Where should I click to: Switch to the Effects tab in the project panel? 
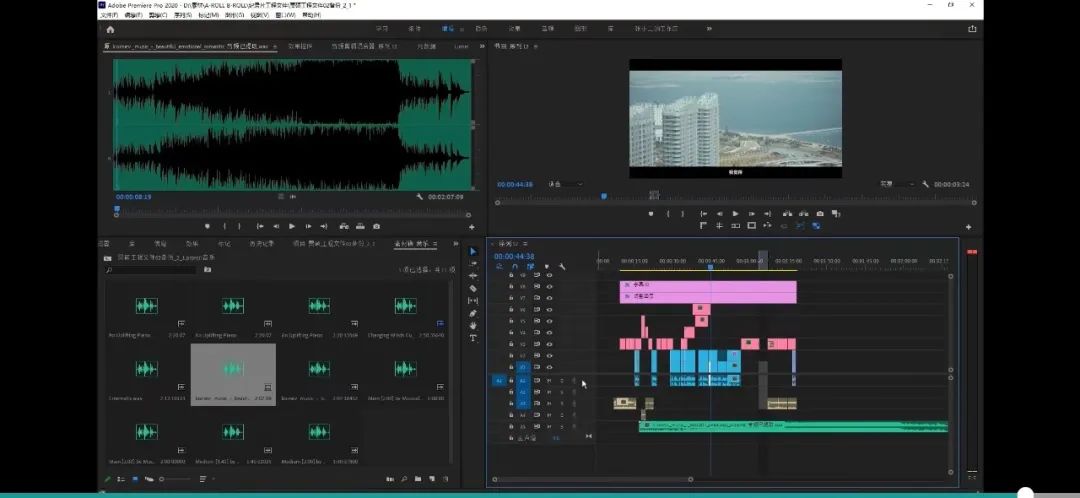[x=191, y=243]
